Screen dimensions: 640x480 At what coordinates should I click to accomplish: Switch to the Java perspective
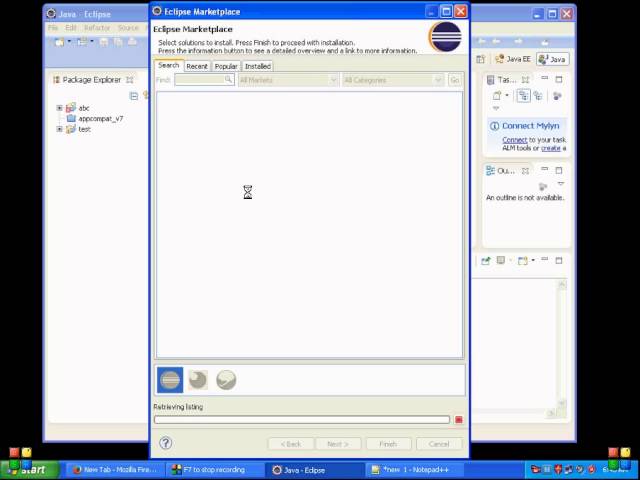[553, 60]
